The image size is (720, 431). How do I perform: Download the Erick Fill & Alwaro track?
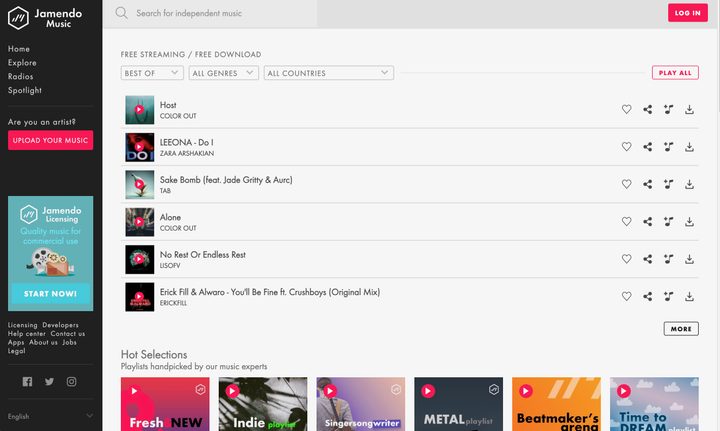(x=689, y=297)
